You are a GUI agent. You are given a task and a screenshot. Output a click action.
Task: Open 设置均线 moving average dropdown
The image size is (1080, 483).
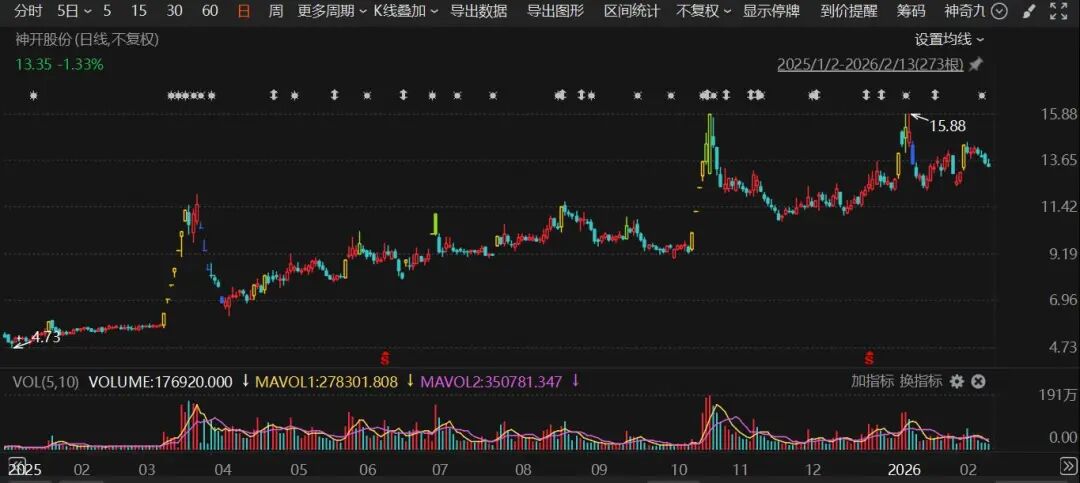point(949,39)
